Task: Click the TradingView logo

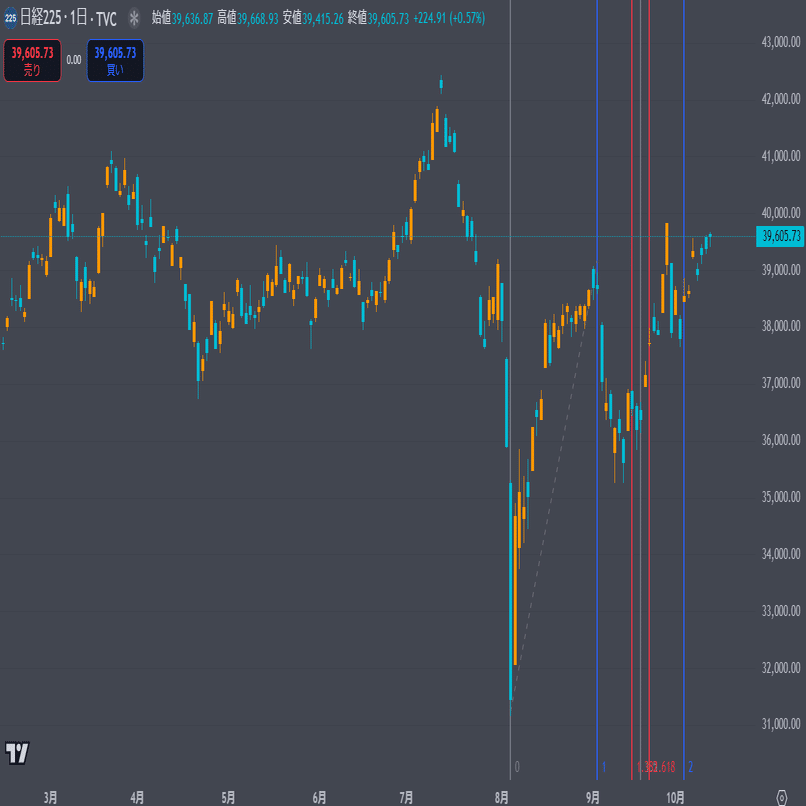Action: point(16,752)
